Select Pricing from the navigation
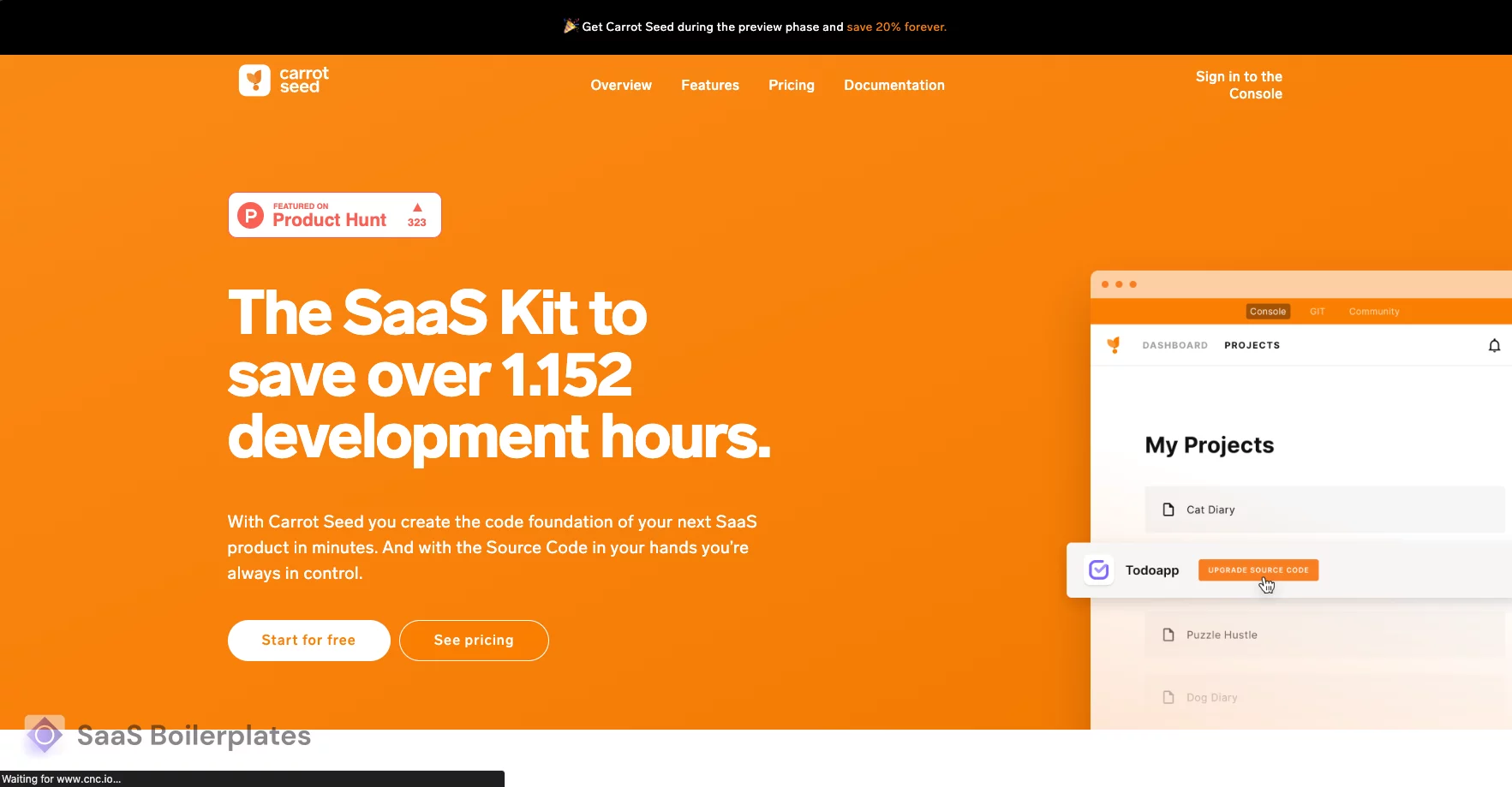 click(x=792, y=85)
